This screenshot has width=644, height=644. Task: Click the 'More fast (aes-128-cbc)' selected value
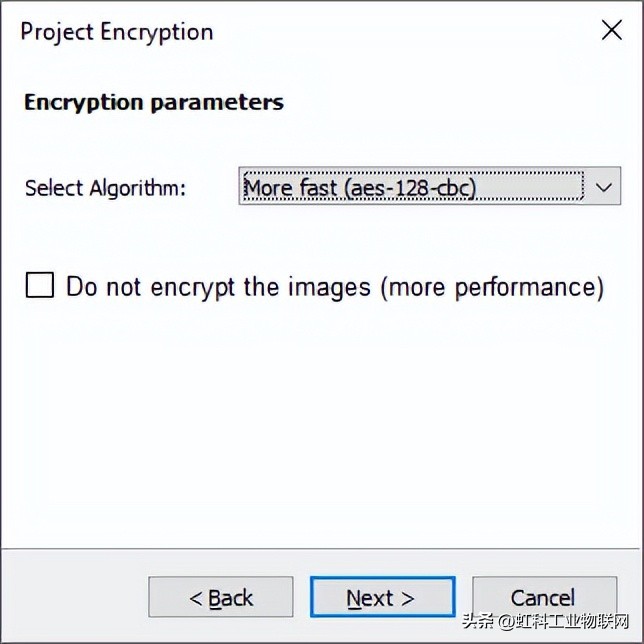[360, 187]
